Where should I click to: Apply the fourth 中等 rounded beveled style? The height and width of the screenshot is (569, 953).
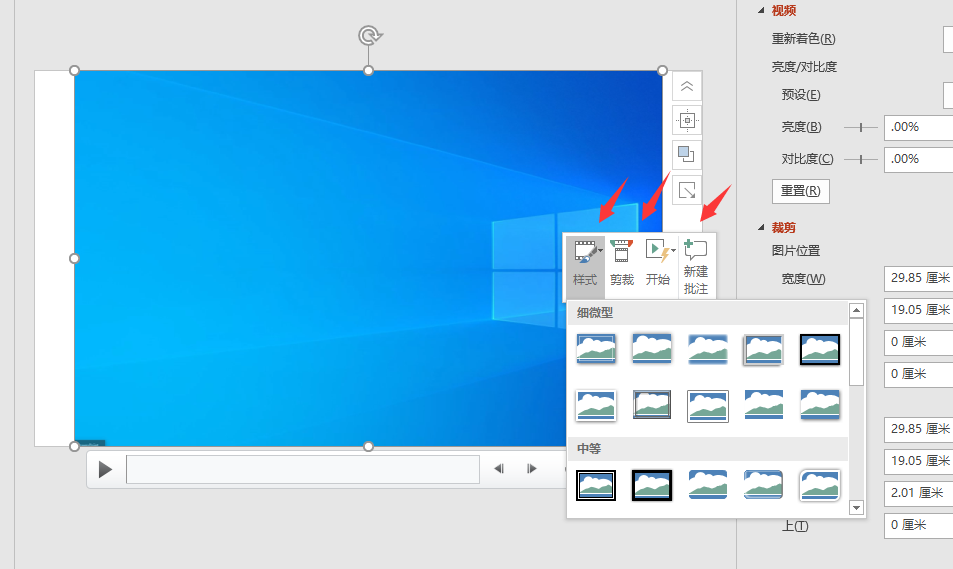(763, 485)
